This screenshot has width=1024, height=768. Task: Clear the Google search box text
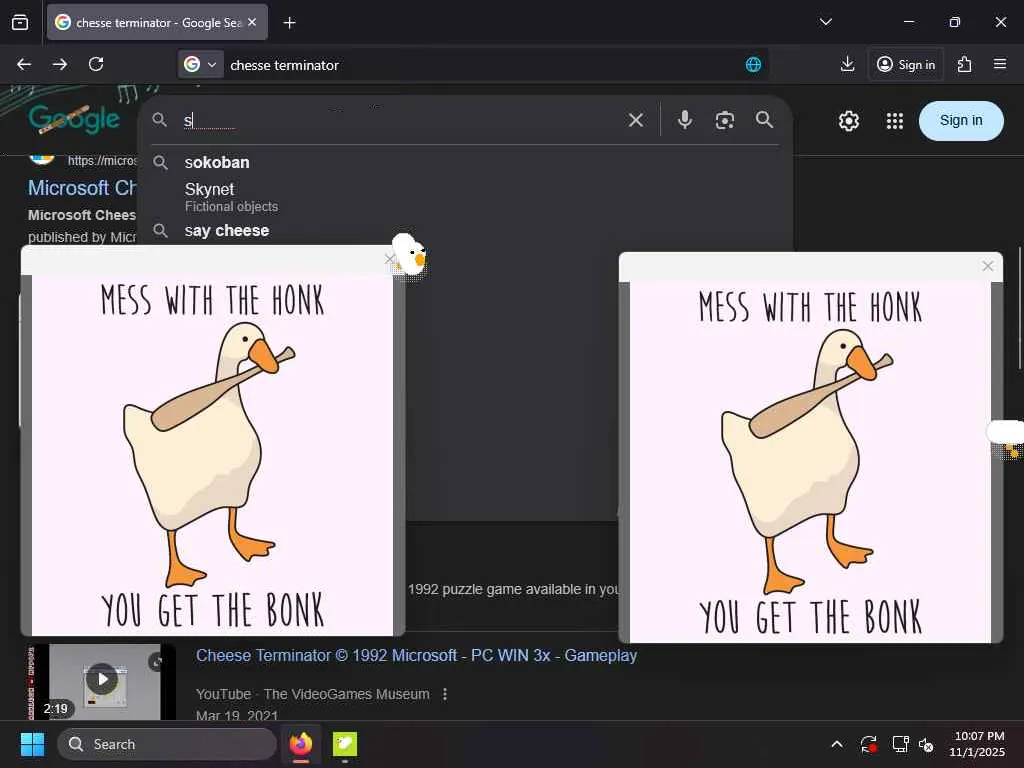pyautogui.click(x=635, y=120)
